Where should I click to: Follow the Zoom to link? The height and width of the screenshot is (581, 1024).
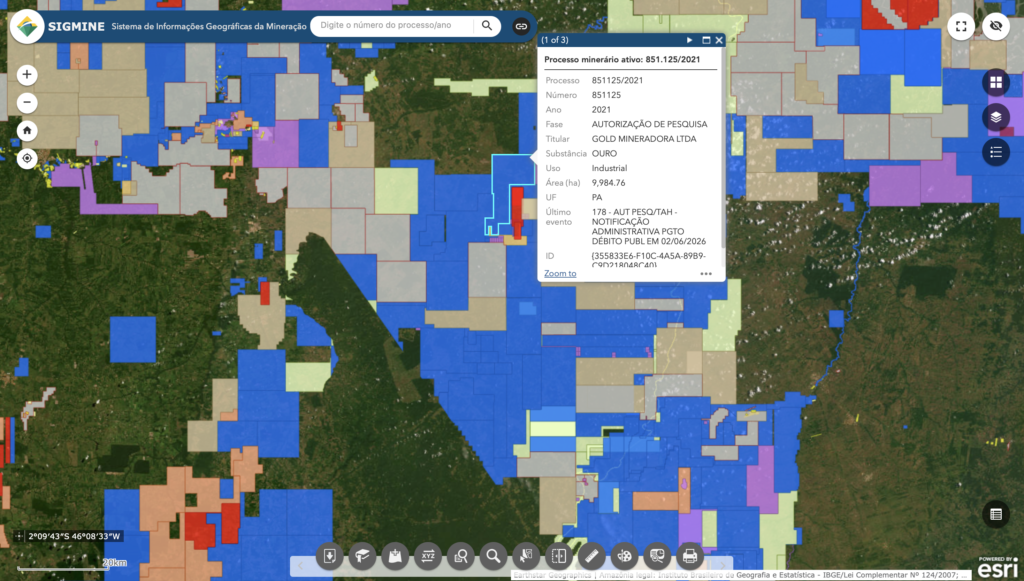coord(560,274)
